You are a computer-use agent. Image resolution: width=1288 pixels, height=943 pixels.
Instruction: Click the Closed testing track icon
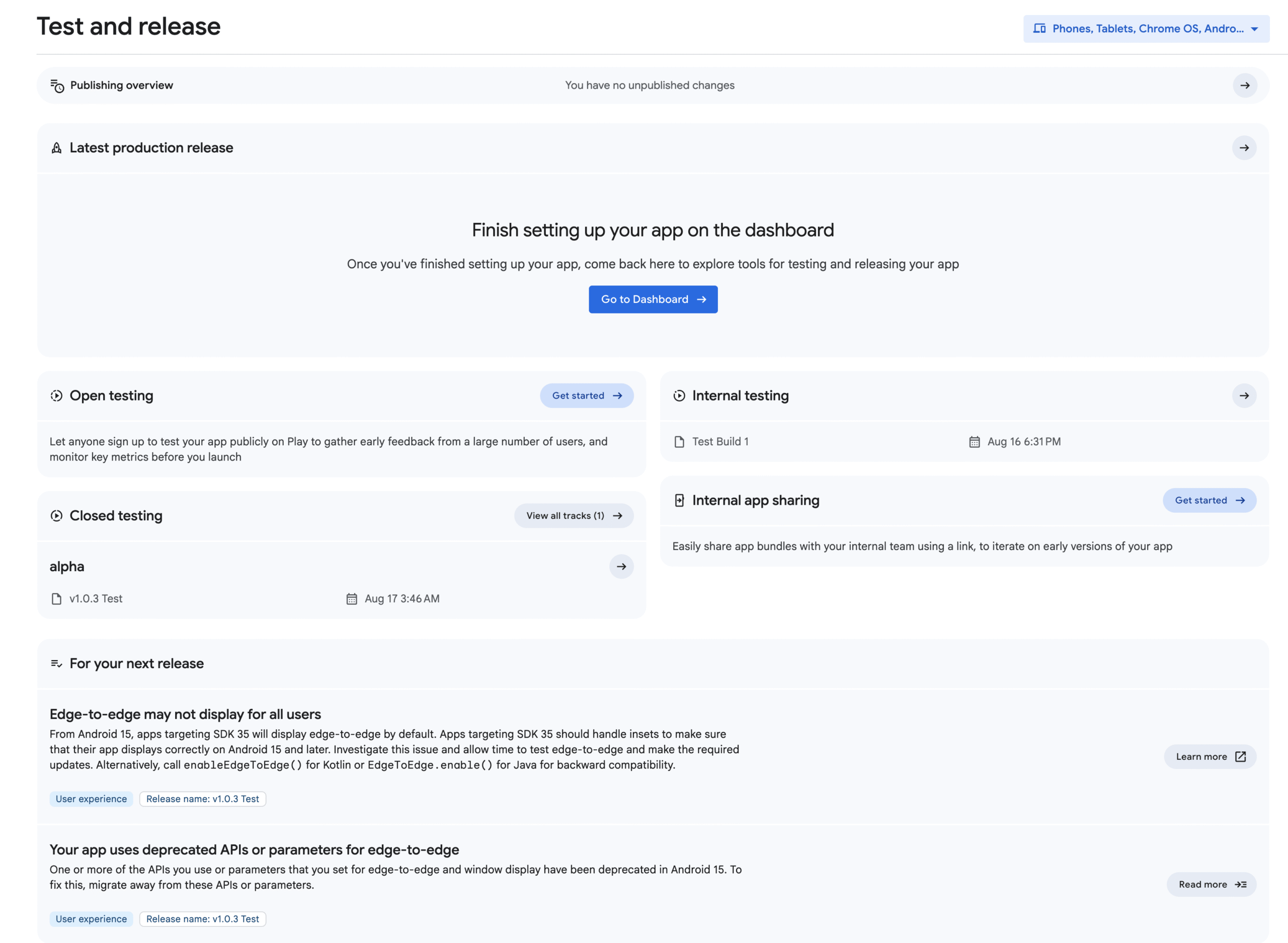click(x=56, y=516)
